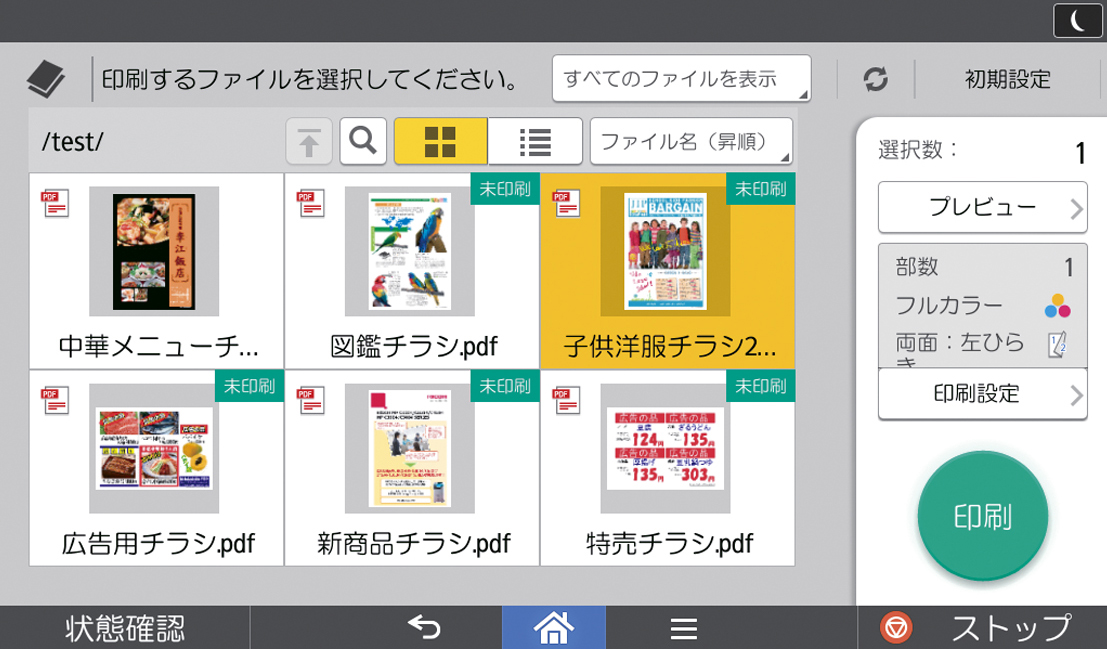Change the ファイル名（昇順） sort order
The image size is (1107, 649).
click(x=692, y=140)
